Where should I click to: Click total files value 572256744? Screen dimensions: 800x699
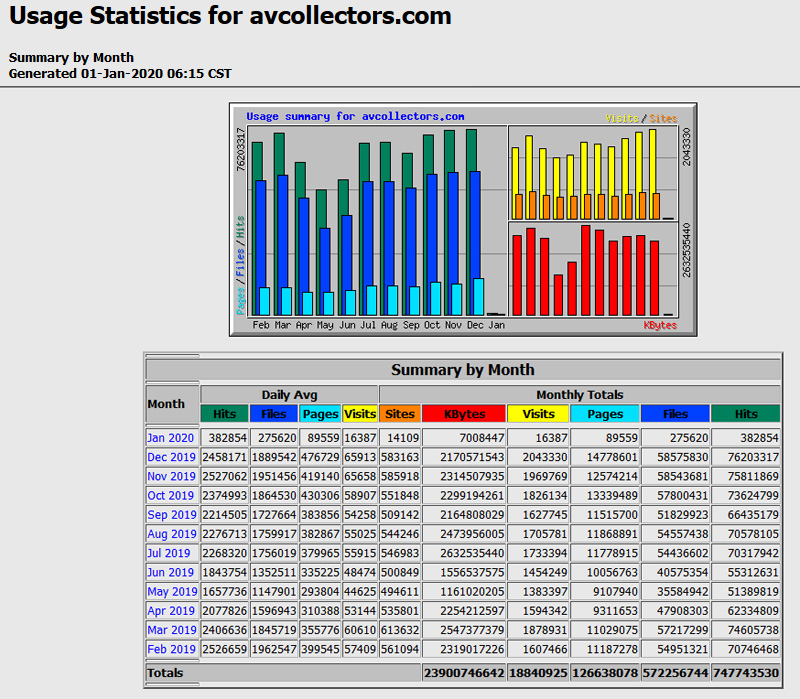pos(676,673)
